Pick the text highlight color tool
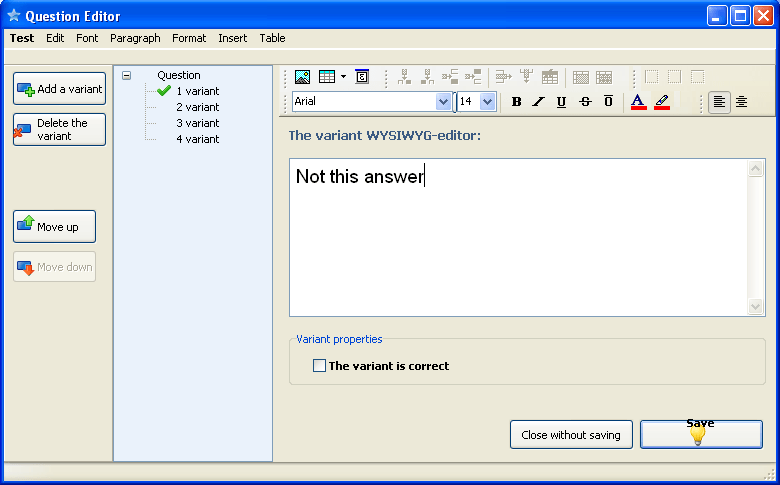 pos(662,101)
